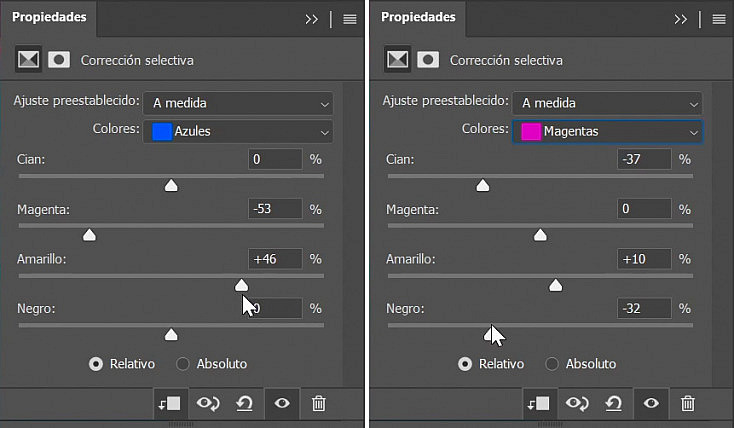Select adjustment icon in left panel header
Viewport: 734px width, 428px height.
coord(28,59)
